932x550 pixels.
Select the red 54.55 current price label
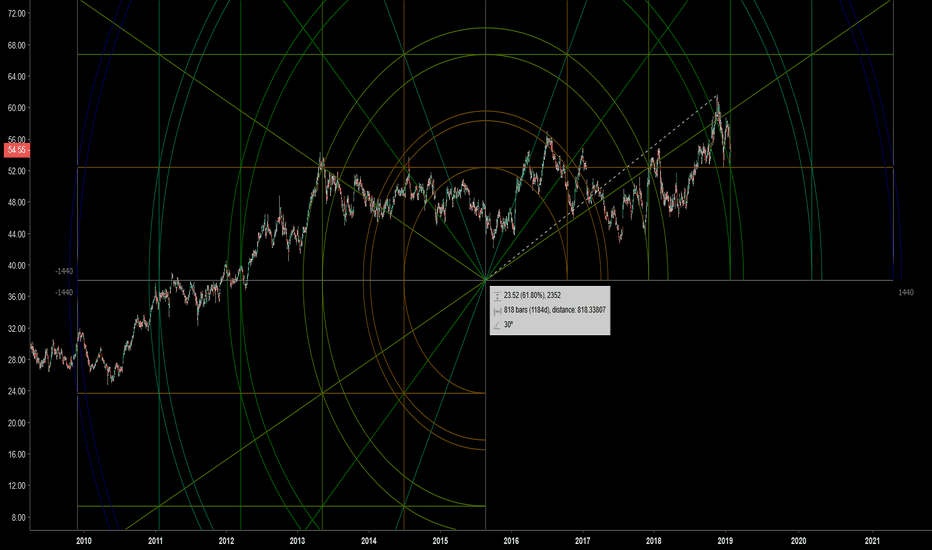click(x=16, y=150)
